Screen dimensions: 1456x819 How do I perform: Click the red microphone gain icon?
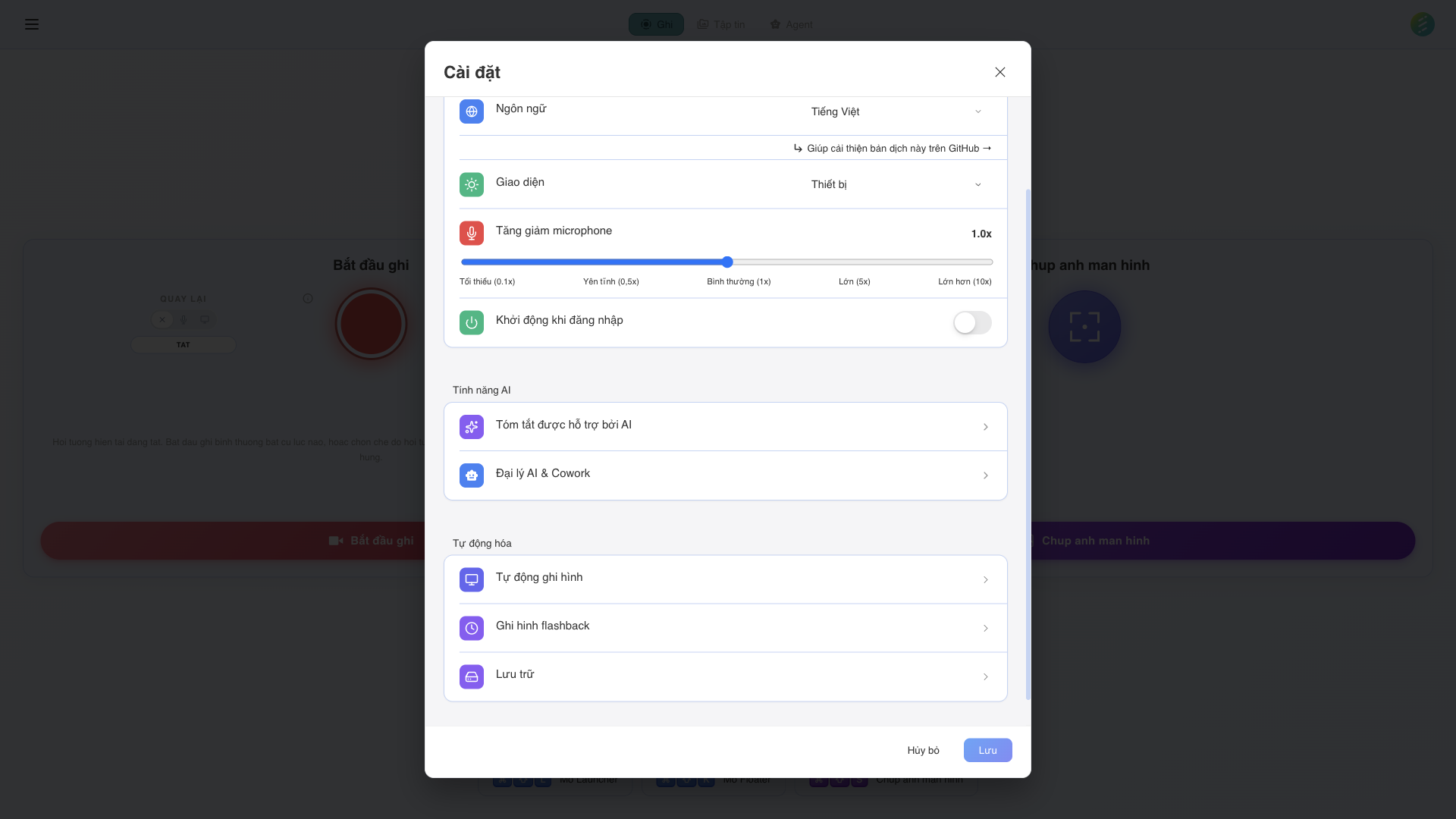471,233
